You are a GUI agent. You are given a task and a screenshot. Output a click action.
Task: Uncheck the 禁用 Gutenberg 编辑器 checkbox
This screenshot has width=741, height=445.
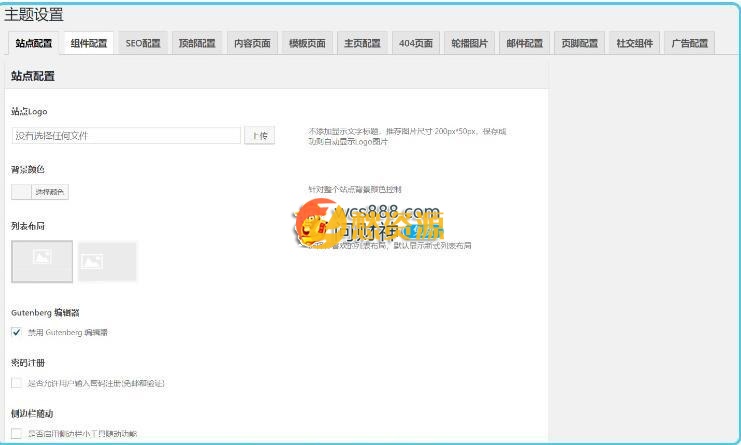pyautogui.click(x=17, y=332)
